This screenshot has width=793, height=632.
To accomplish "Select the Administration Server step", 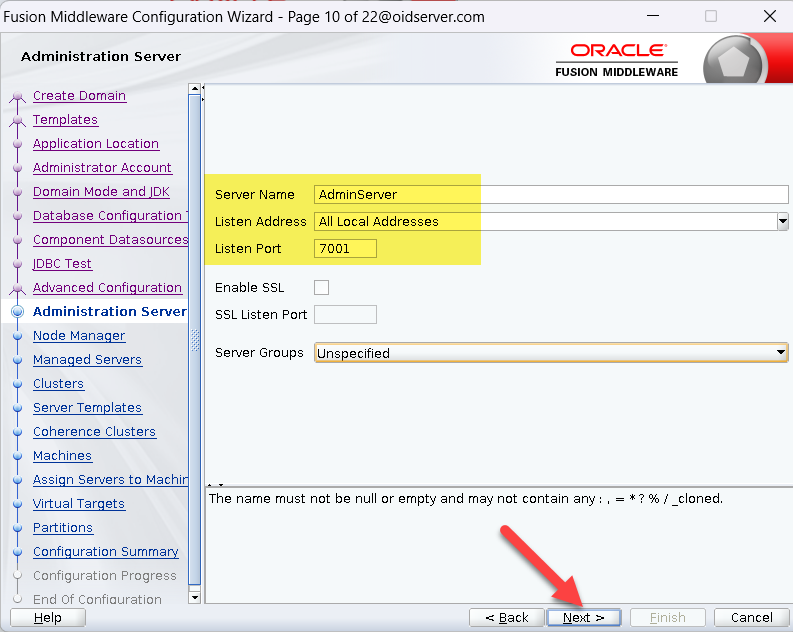I will tap(110, 311).
